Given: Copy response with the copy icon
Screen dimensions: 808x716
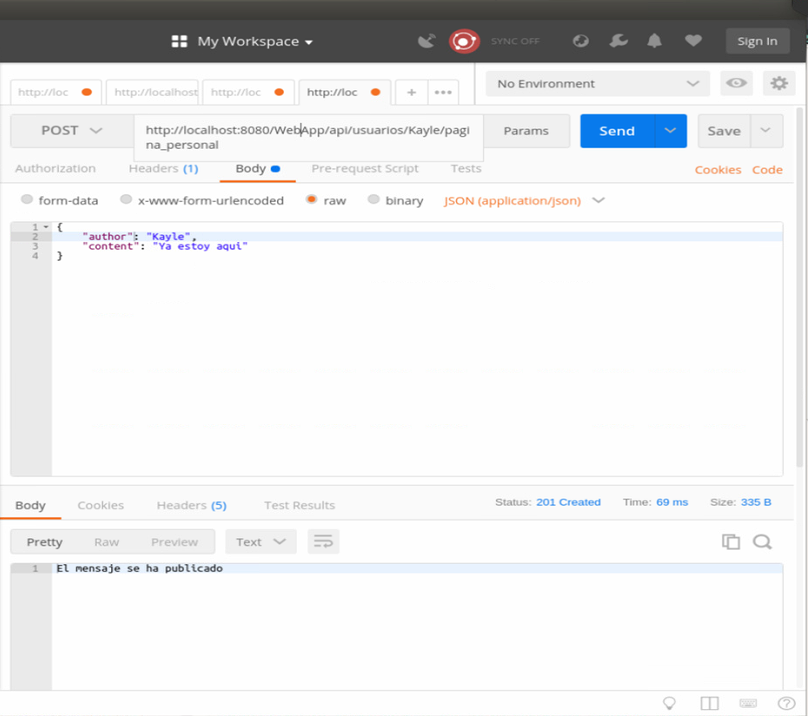Looking at the screenshot, I should (731, 542).
